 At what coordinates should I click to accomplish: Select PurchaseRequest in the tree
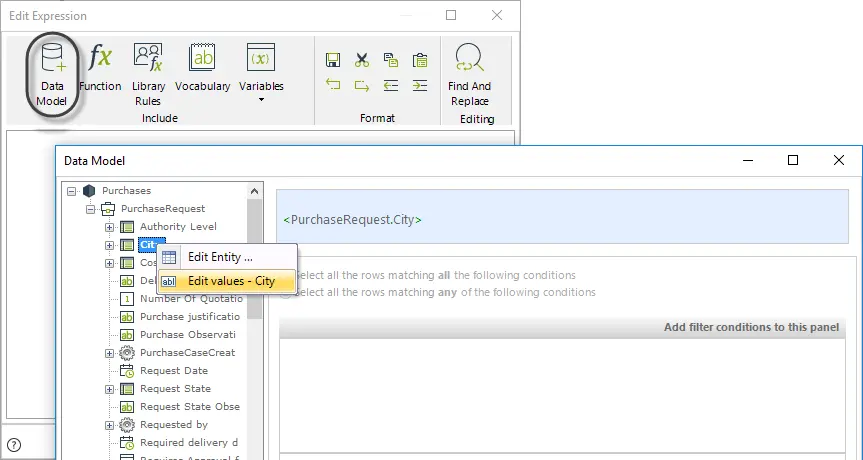click(163, 209)
